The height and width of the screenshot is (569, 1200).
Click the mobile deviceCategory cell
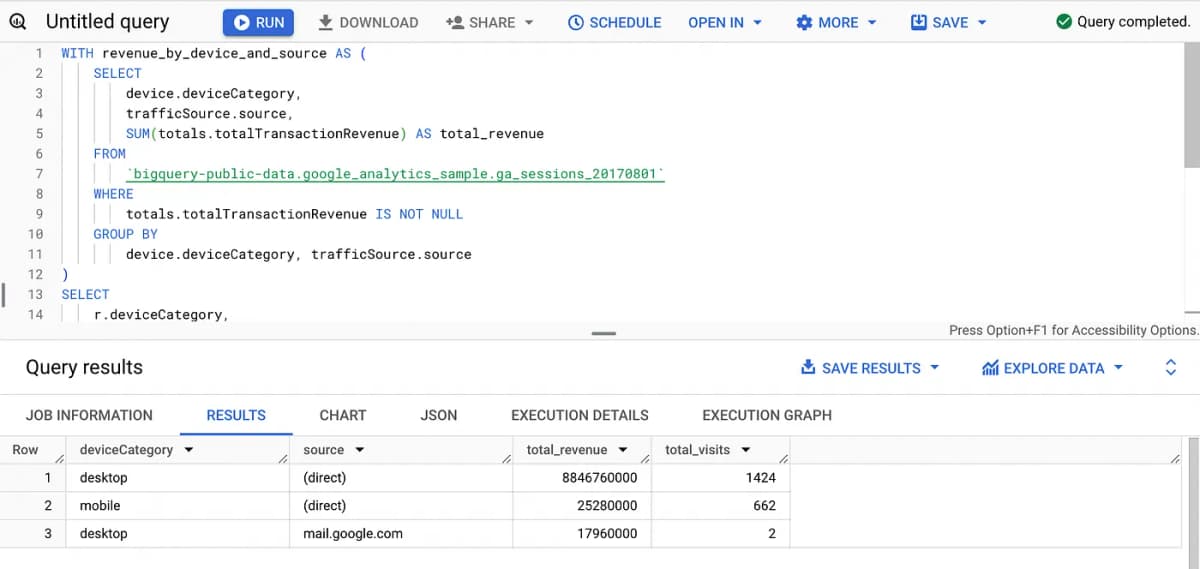[178, 506]
